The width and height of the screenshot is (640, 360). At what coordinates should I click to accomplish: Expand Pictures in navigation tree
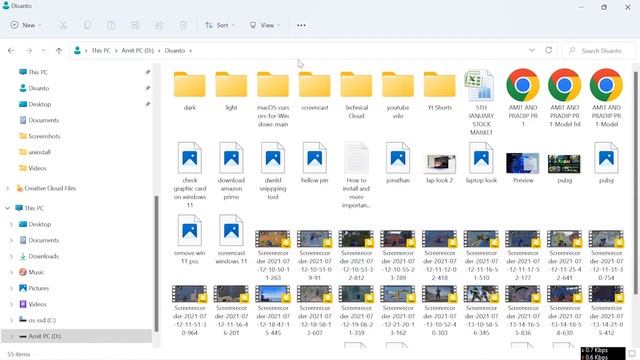coord(11,289)
